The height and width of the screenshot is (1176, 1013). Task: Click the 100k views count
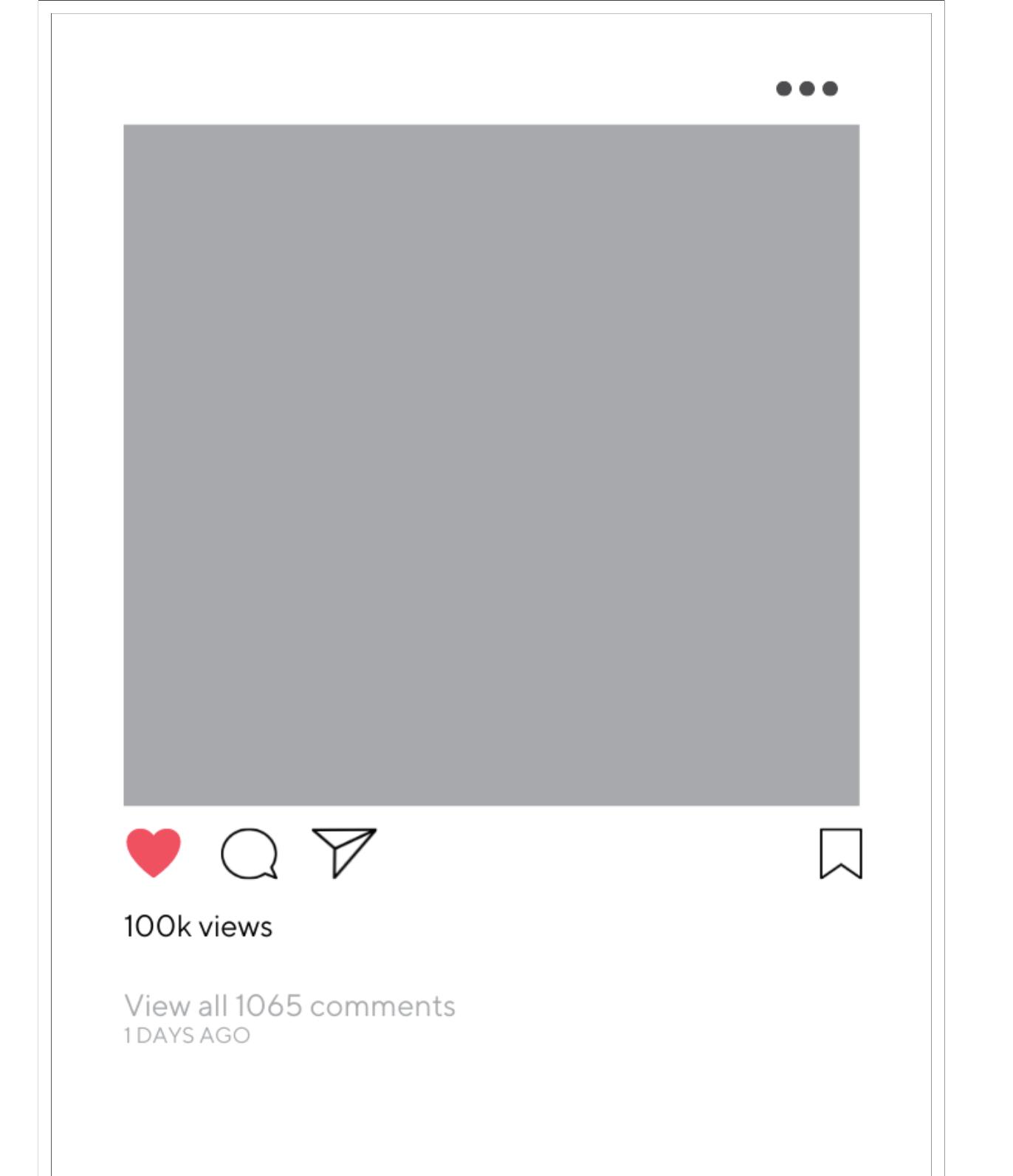tap(198, 926)
